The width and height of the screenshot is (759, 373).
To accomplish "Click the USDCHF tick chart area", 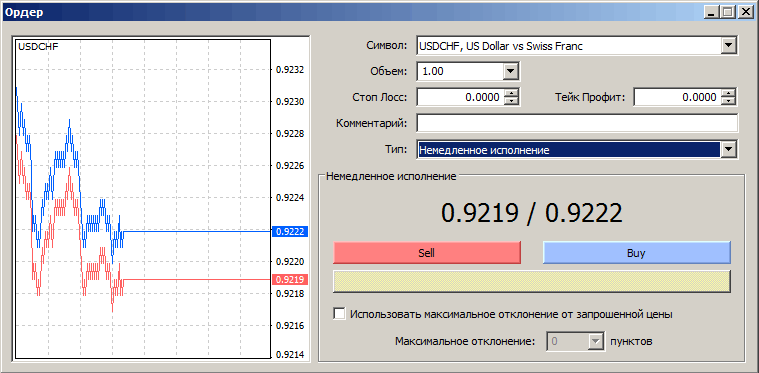I will coord(143,198).
